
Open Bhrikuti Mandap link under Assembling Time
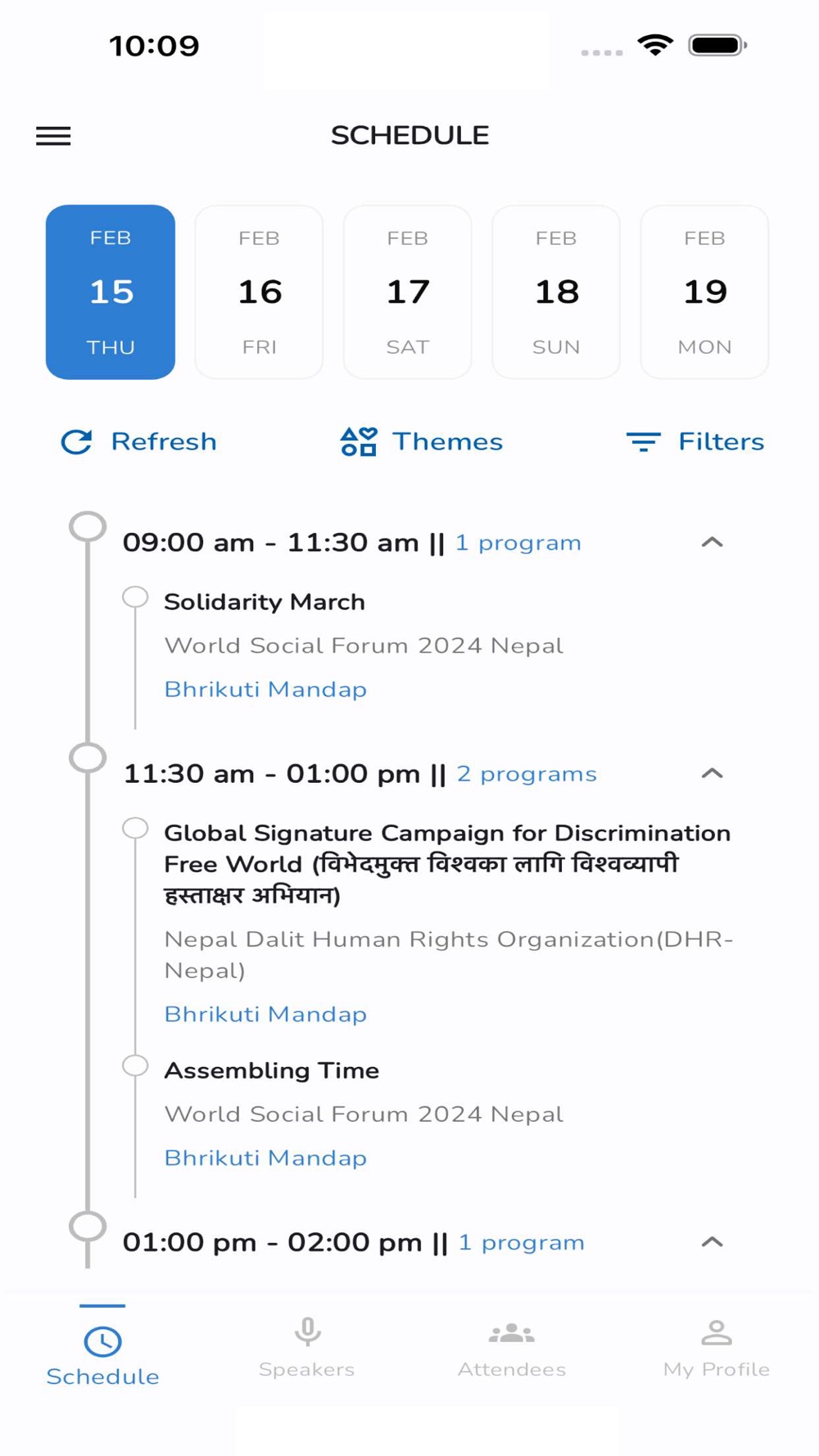(x=265, y=1158)
